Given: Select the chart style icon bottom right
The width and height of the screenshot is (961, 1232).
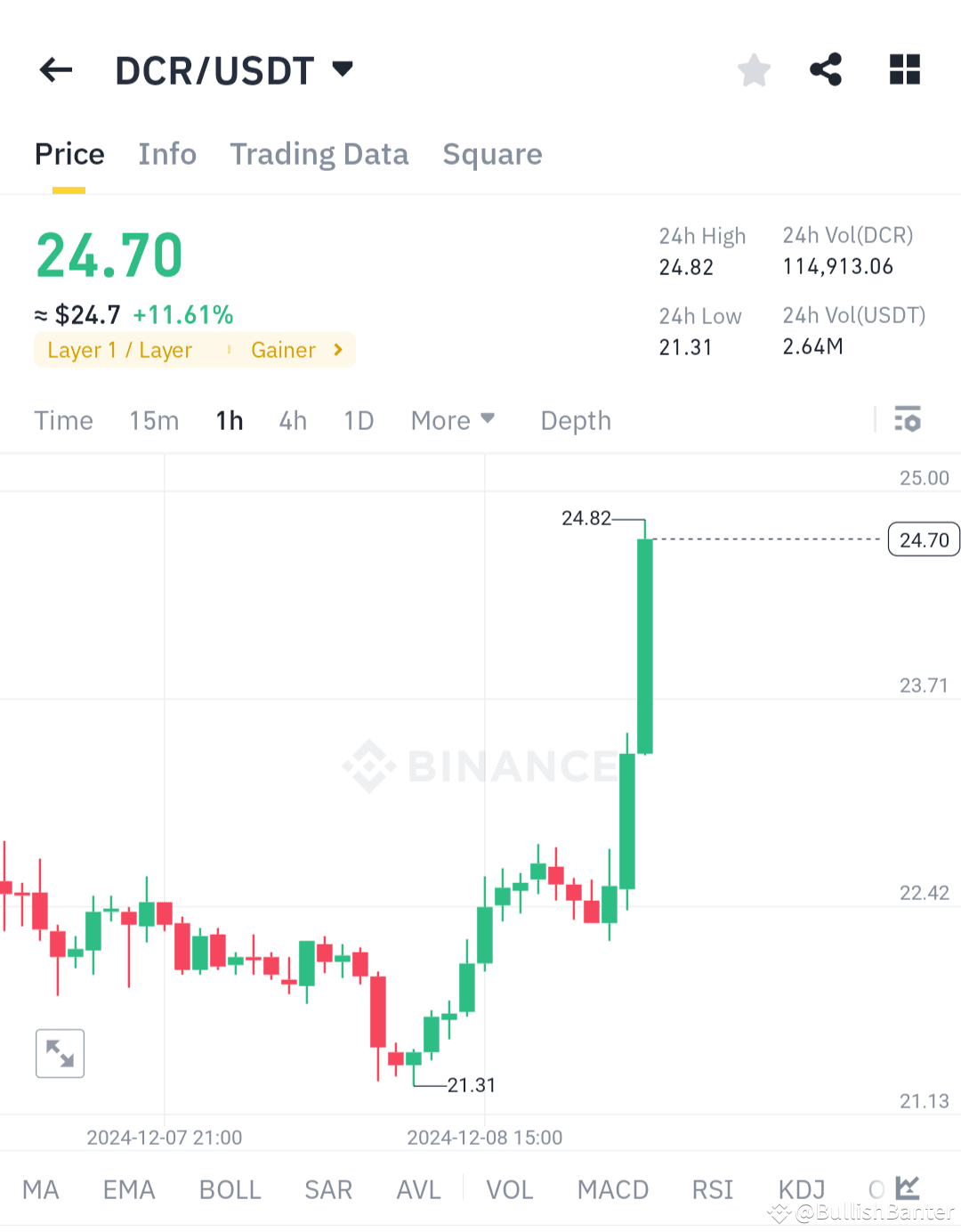Looking at the screenshot, I should click(909, 1187).
